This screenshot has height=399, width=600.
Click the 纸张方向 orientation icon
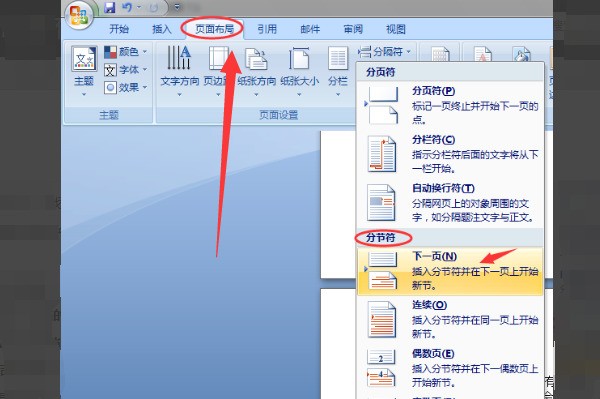[256, 59]
